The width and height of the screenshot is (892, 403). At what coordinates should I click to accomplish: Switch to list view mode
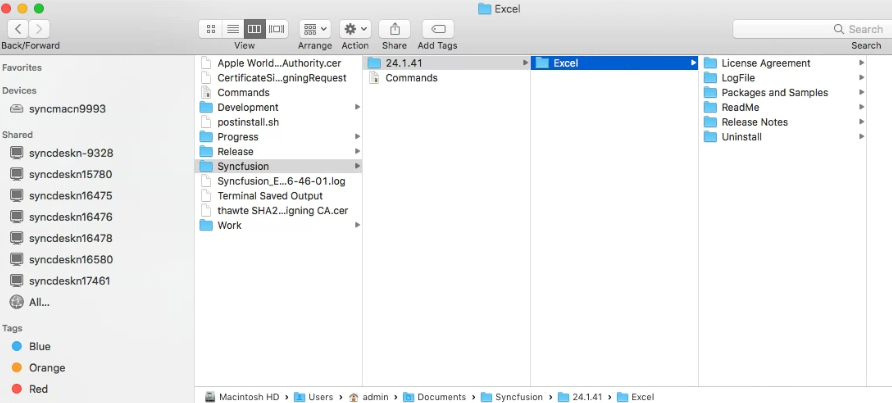click(x=233, y=29)
